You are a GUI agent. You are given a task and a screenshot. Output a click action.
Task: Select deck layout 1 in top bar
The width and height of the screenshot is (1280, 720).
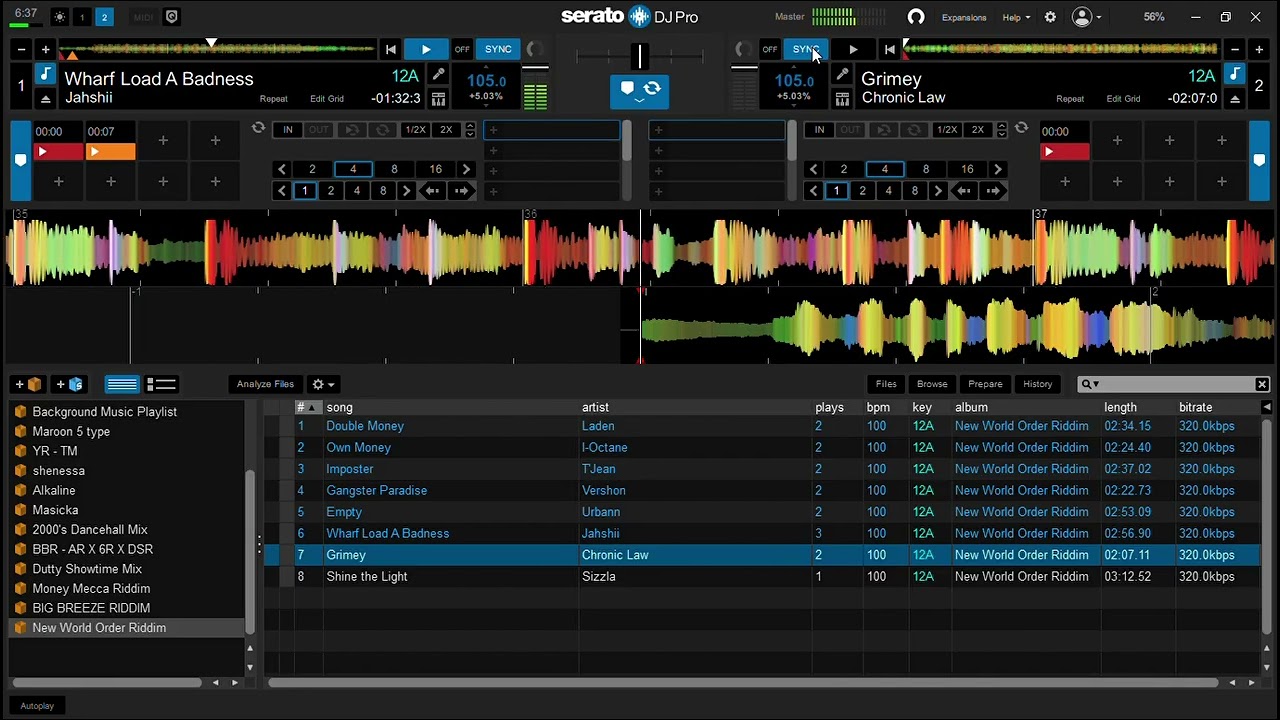coord(82,17)
